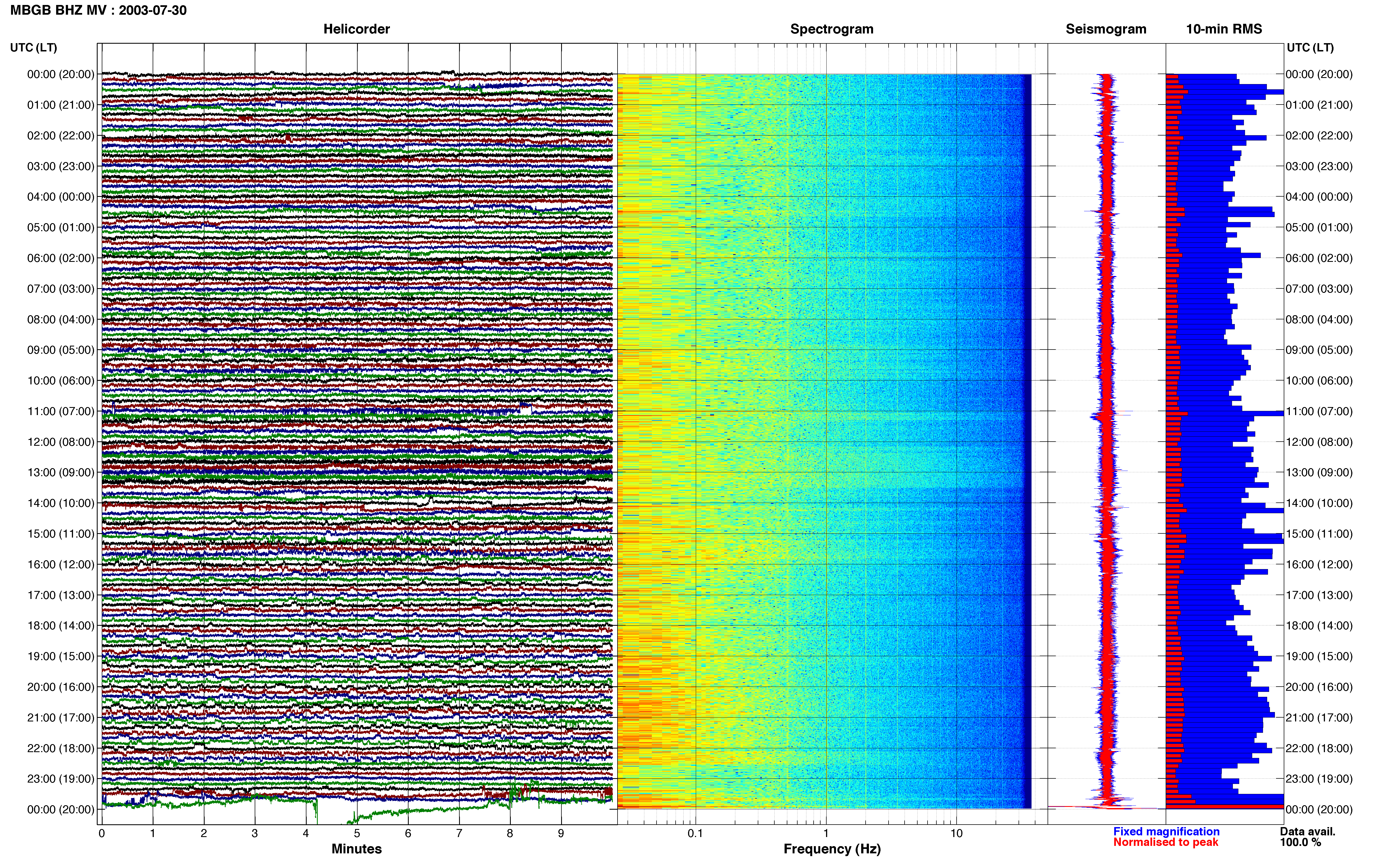Click "UTC (LT)" label beside the Helicorder panel
Screen dimensions: 1388x868
pyautogui.click(x=34, y=48)
